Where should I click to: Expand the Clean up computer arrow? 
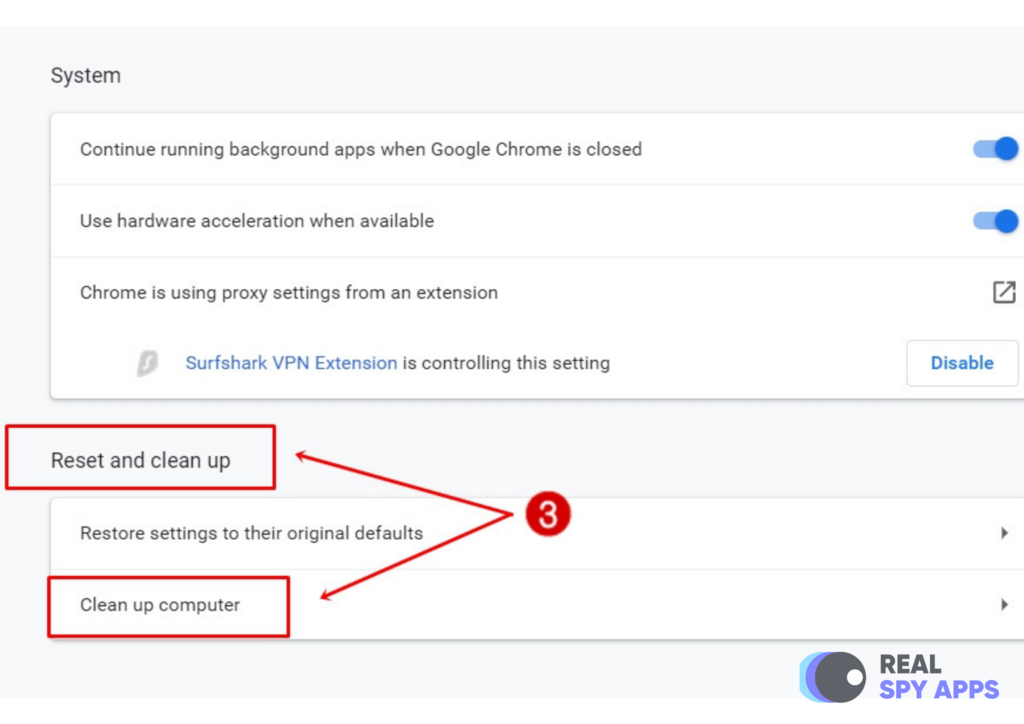[1004, 605]
